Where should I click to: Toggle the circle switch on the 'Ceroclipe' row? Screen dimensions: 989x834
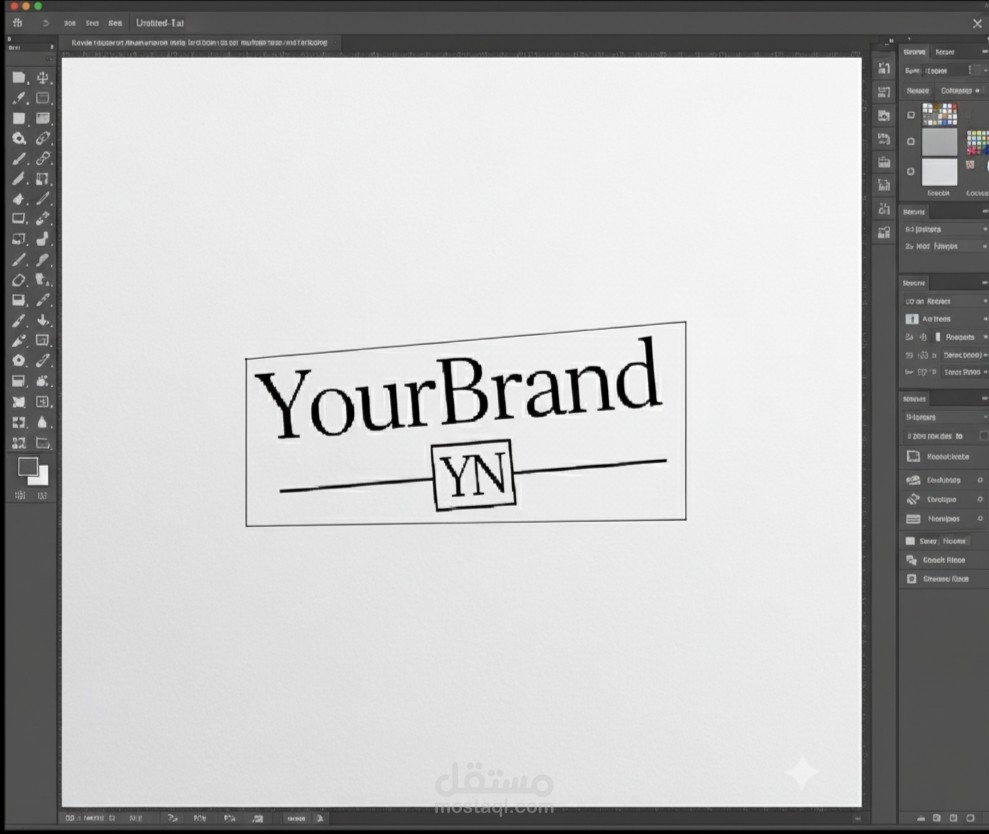(x=980, y=499)
